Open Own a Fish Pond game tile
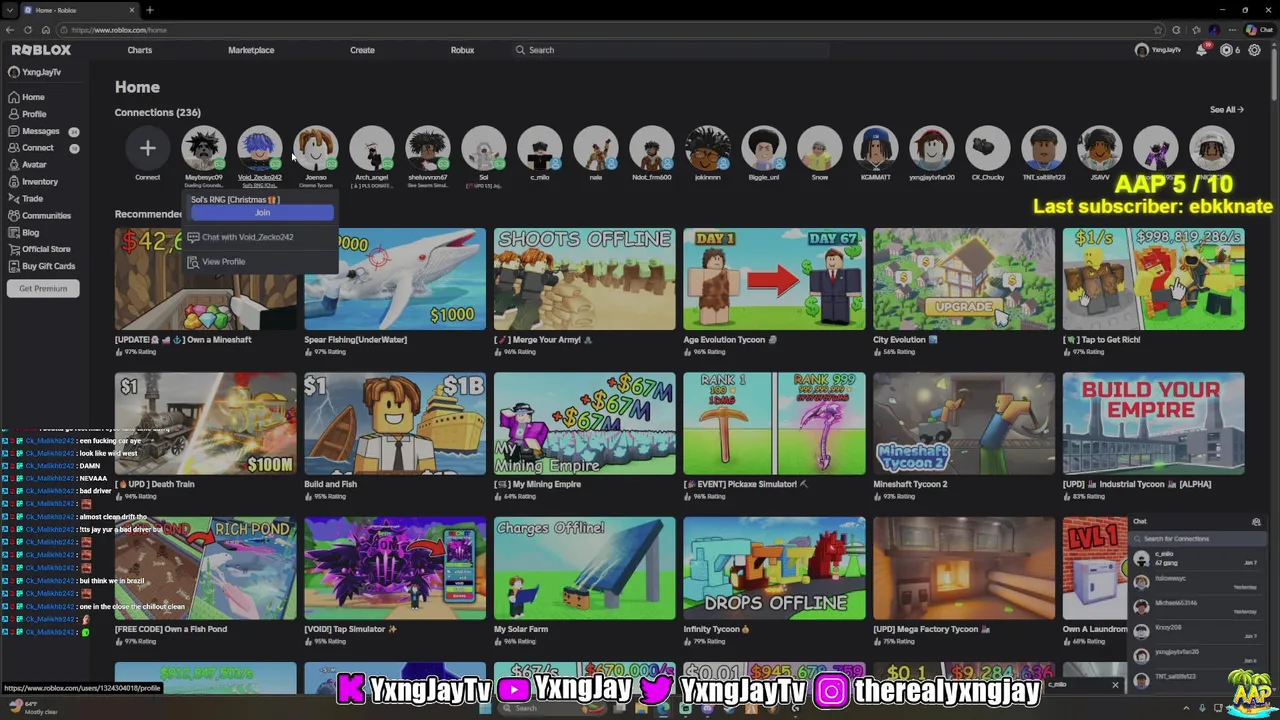Viewport: 1280px width, 720px height. coord(205,568)
